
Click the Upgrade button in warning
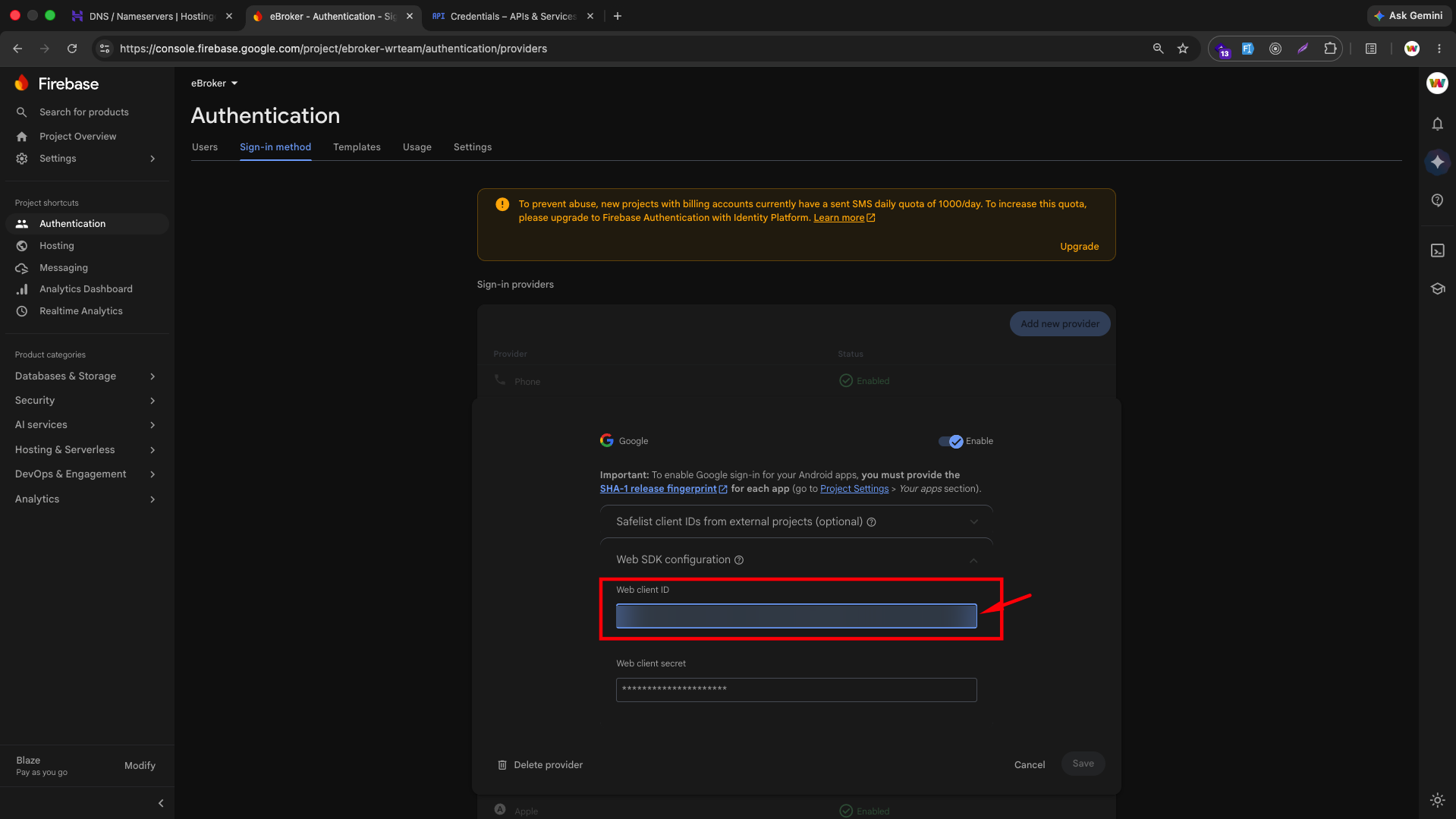coord(1079,247)
